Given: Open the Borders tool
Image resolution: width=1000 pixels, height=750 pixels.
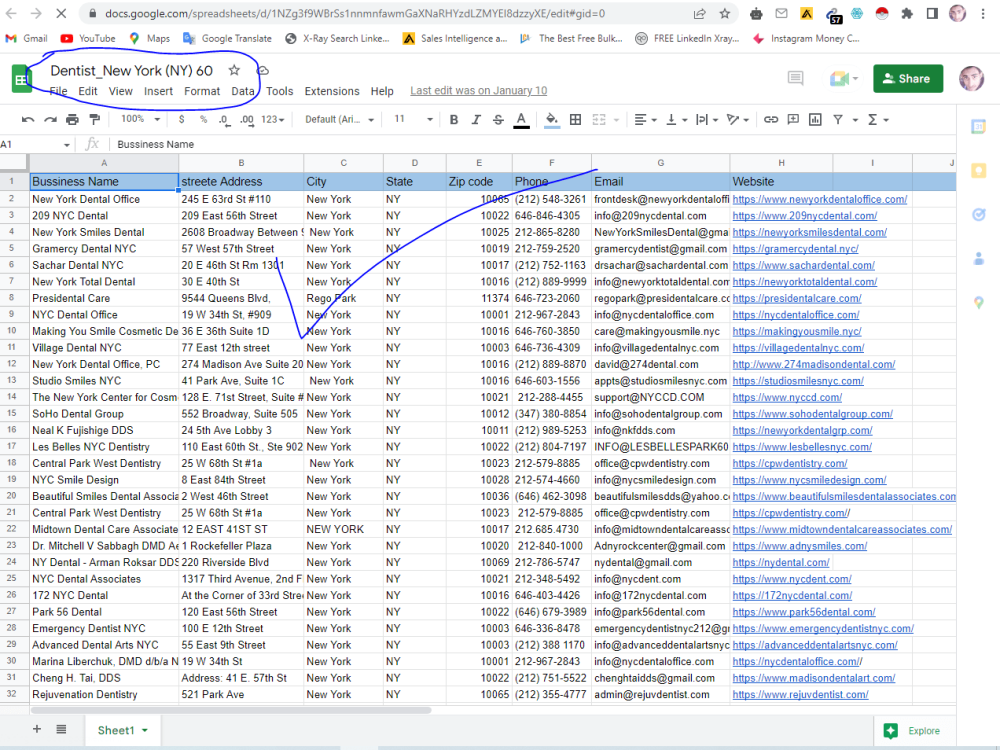Looking at the screenshot, I should coord(575,119).
